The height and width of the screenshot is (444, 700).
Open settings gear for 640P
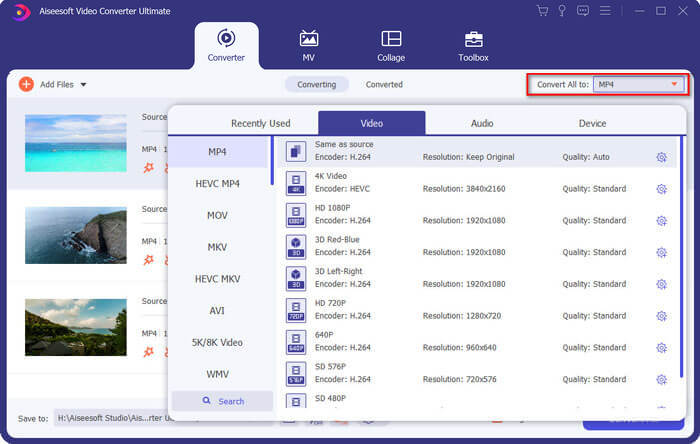tap(661, 348)
